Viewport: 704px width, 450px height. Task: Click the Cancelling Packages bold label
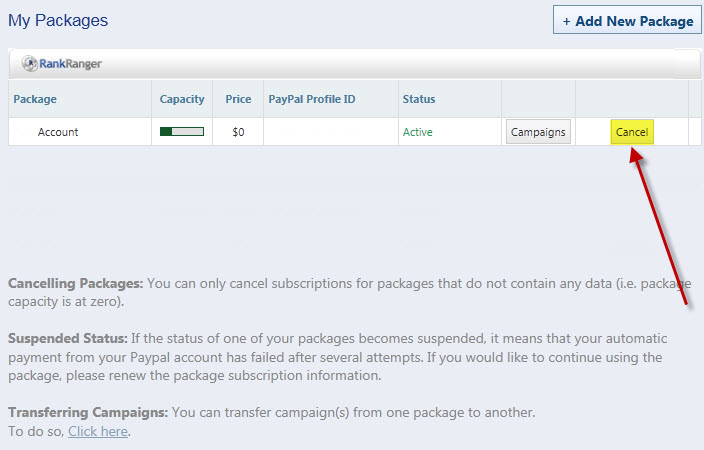76,284
